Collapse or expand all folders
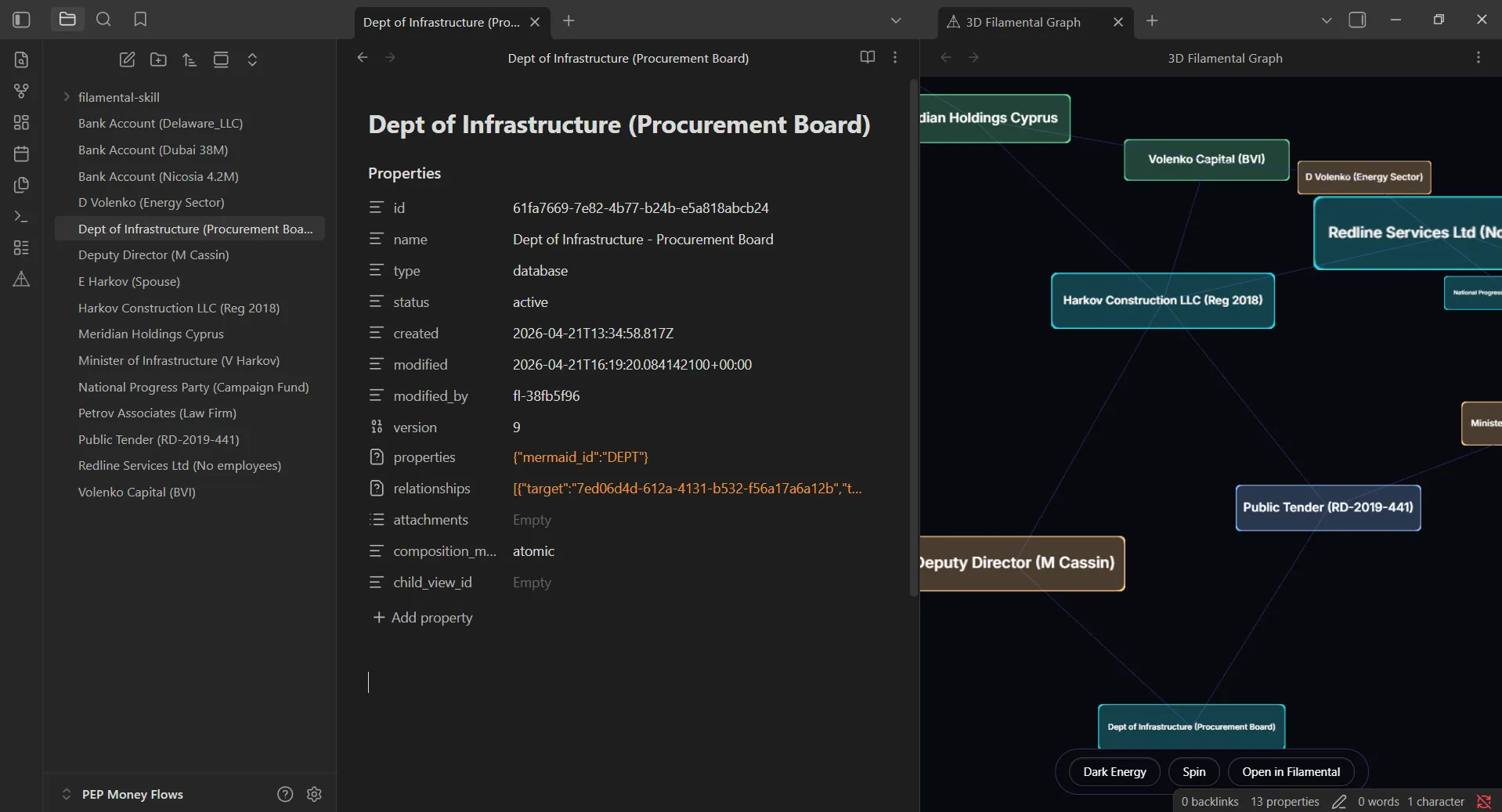 (252, 60)
